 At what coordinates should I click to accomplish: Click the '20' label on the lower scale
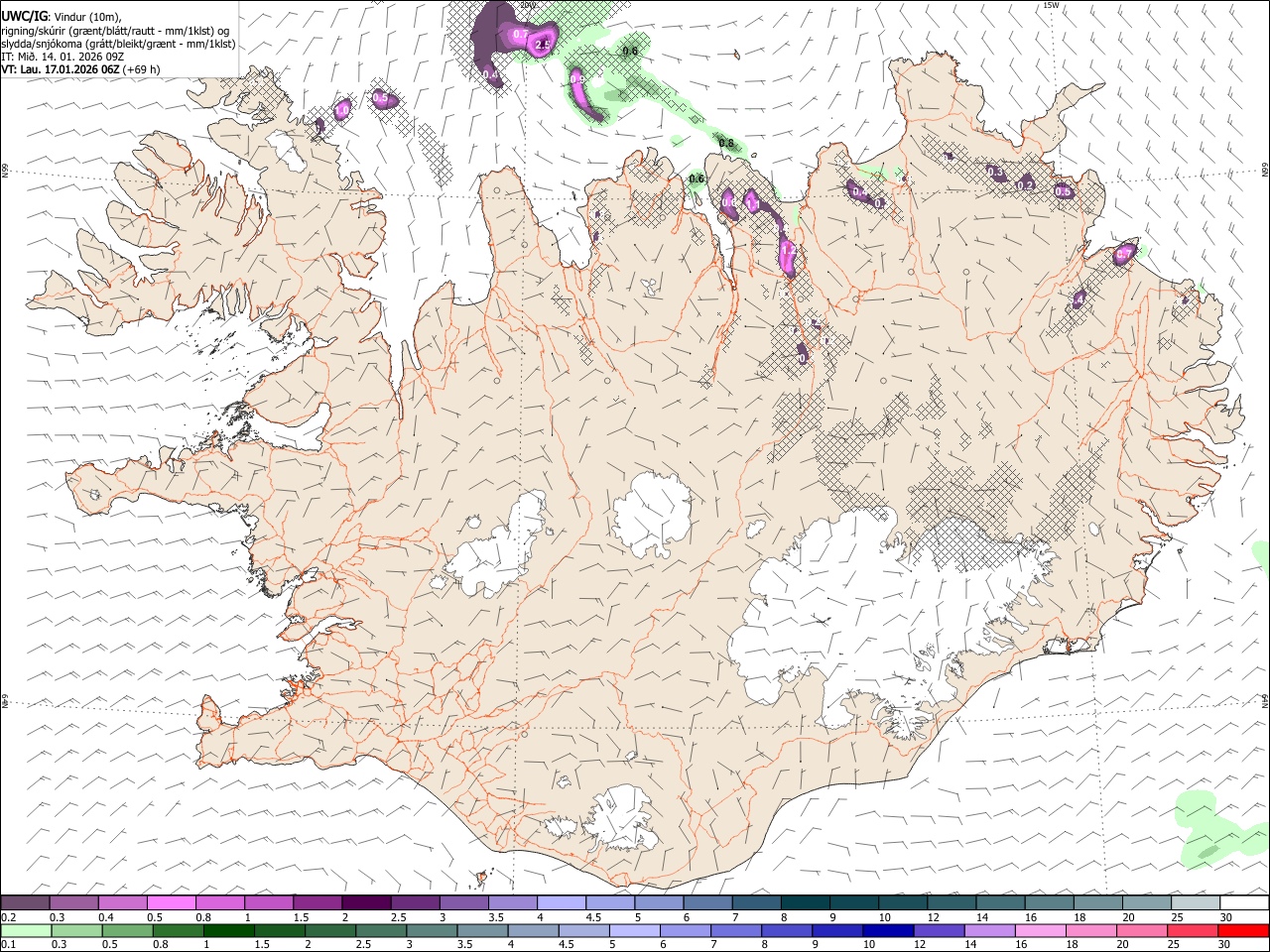pos(1122,944)
